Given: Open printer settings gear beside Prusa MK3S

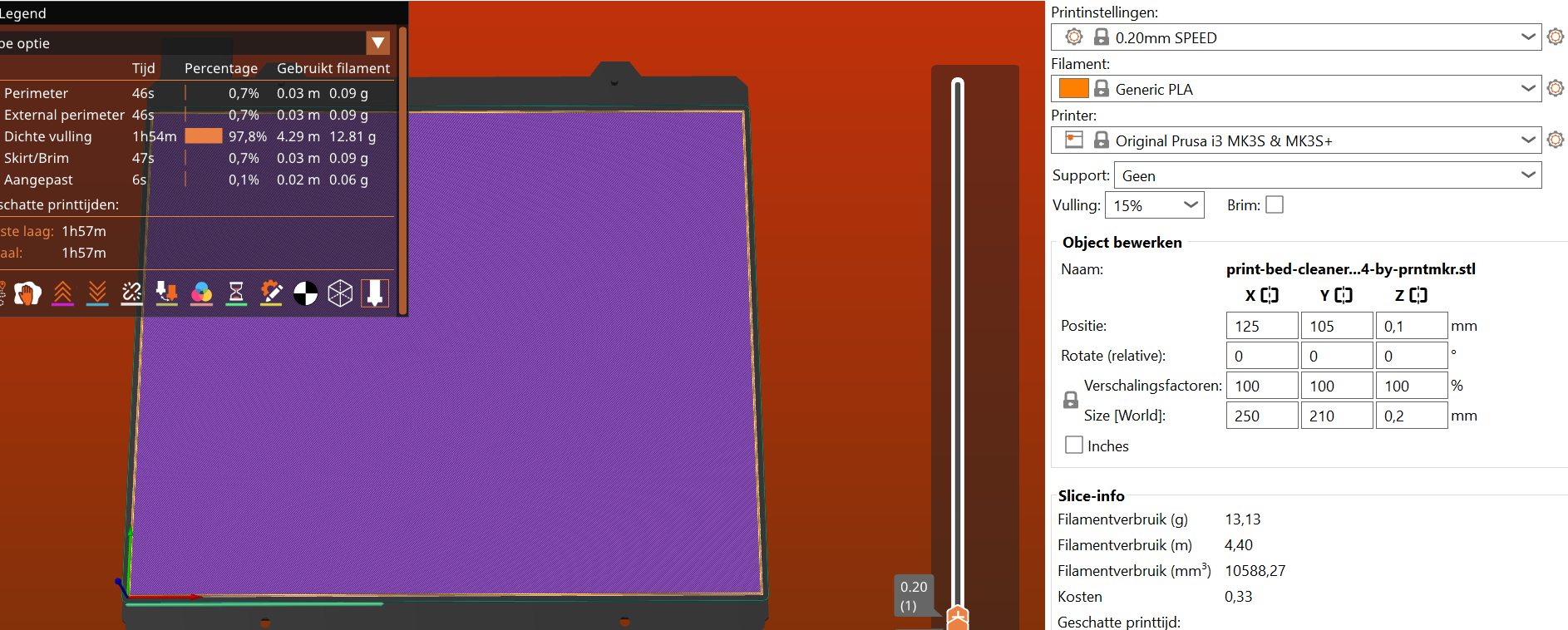Looking at the screenshot, I should (x=1556, y=140).
